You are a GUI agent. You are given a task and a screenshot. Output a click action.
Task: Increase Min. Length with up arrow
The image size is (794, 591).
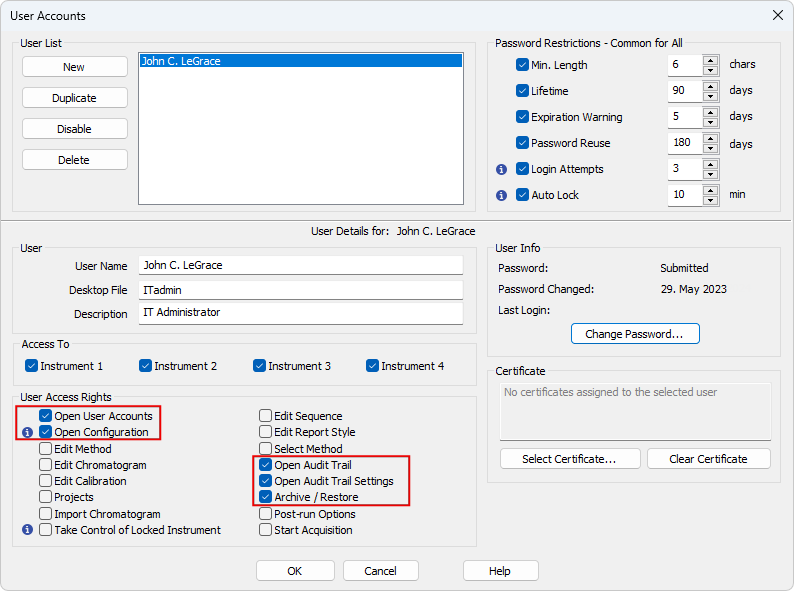(710, 60)
